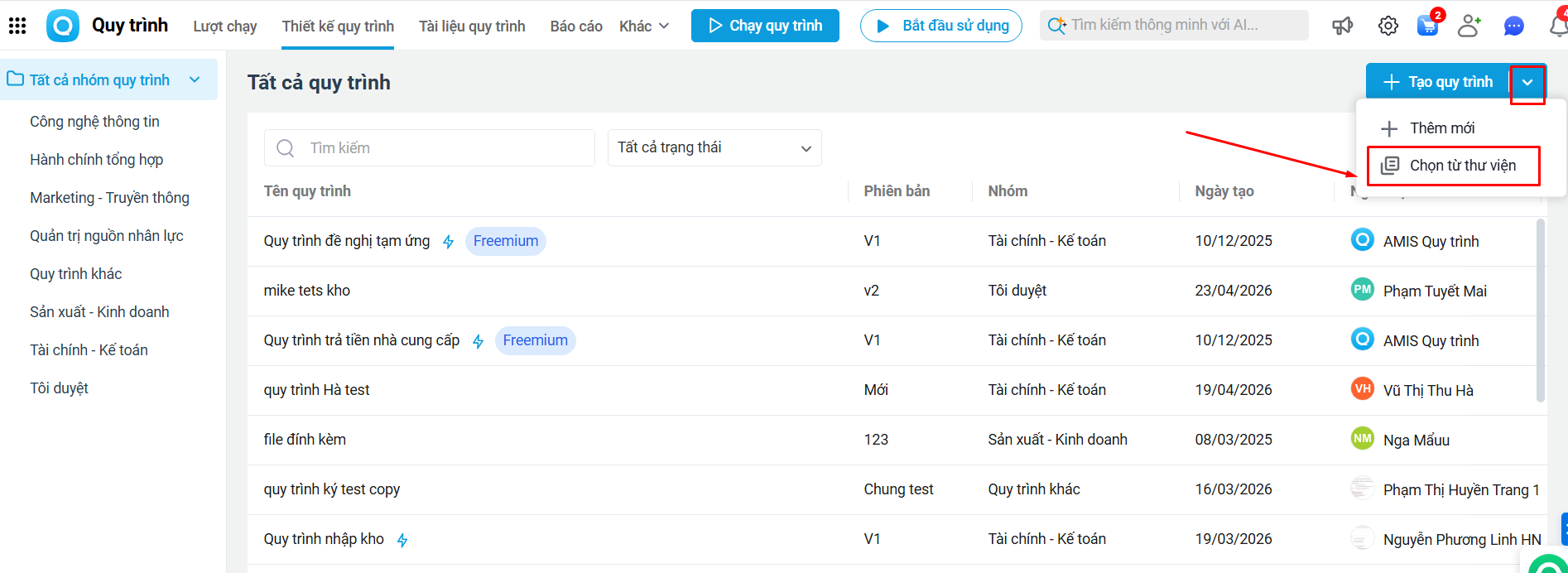Open the blue chat bubble icon
Screen dimensions: 1568x573
tap(1513, 26)
